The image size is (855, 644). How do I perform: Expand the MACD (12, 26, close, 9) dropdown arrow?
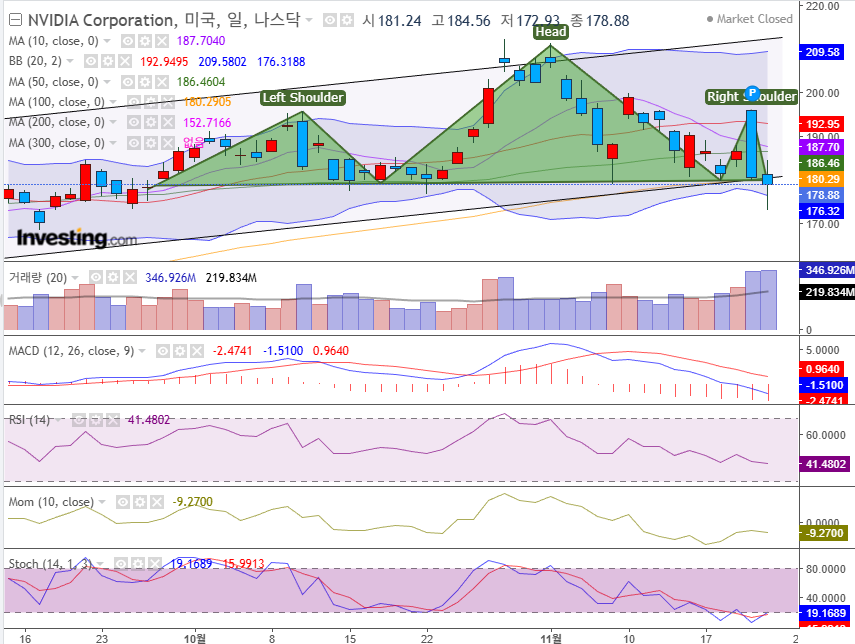[142, 351]
